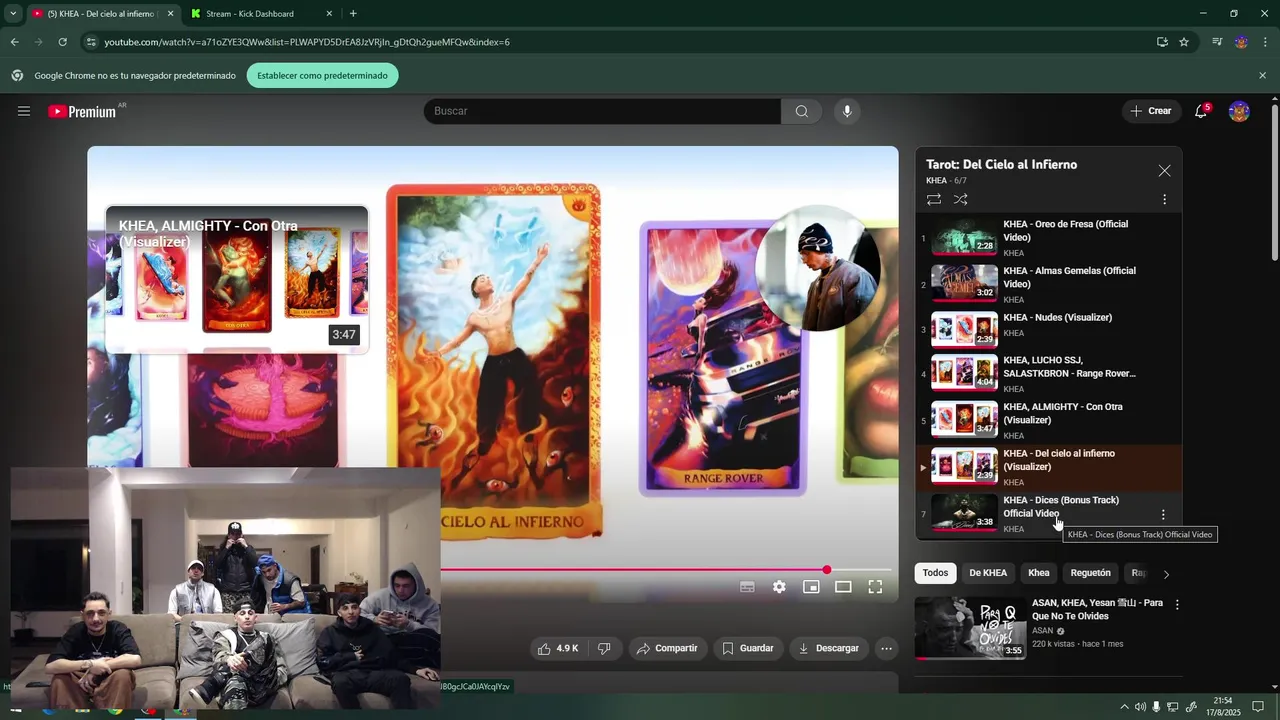Open the YouTube hamburger guide menu
Screen dimensions: 1280x720
24,111
